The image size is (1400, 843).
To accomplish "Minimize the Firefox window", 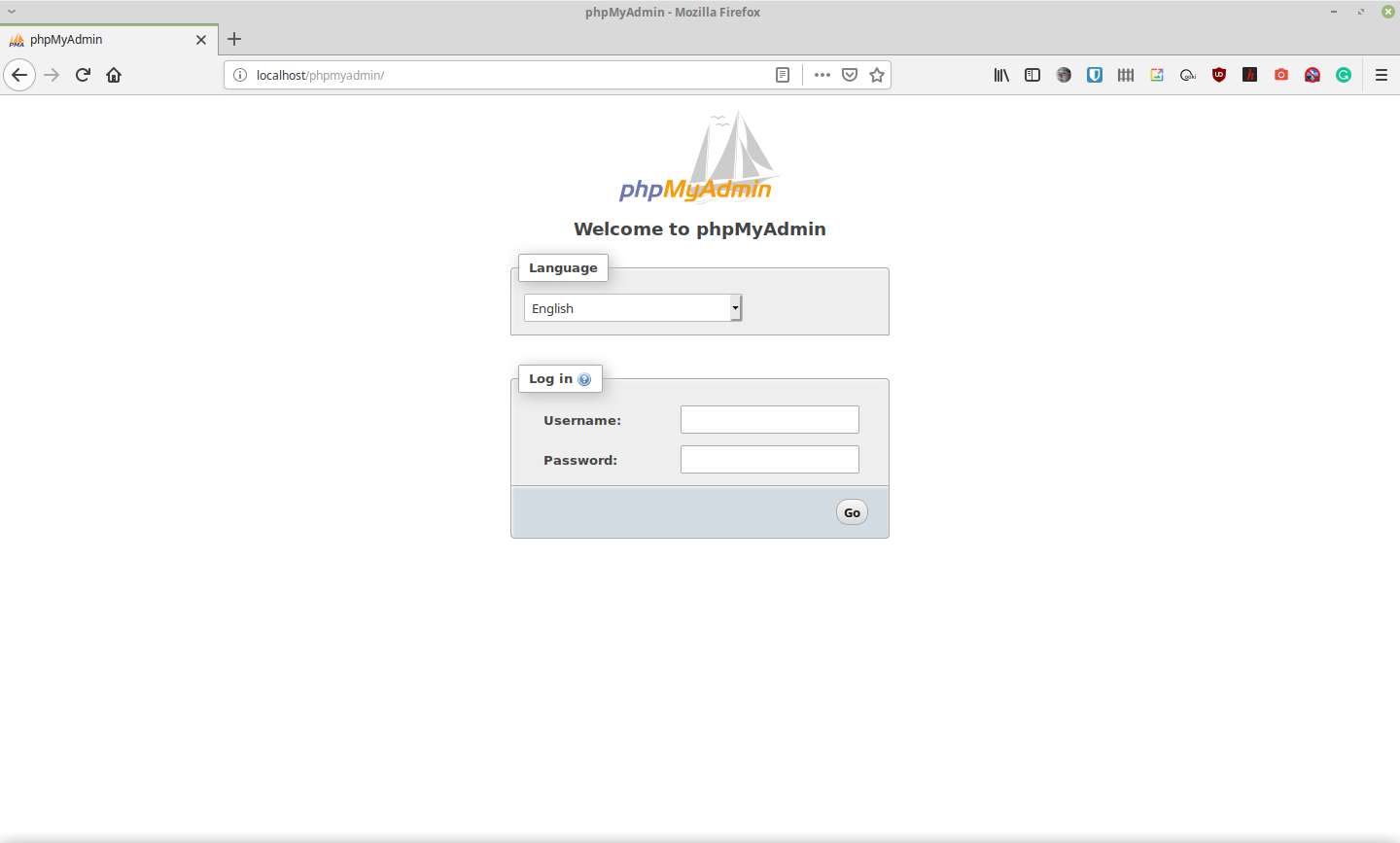I will pos(1334,12).
